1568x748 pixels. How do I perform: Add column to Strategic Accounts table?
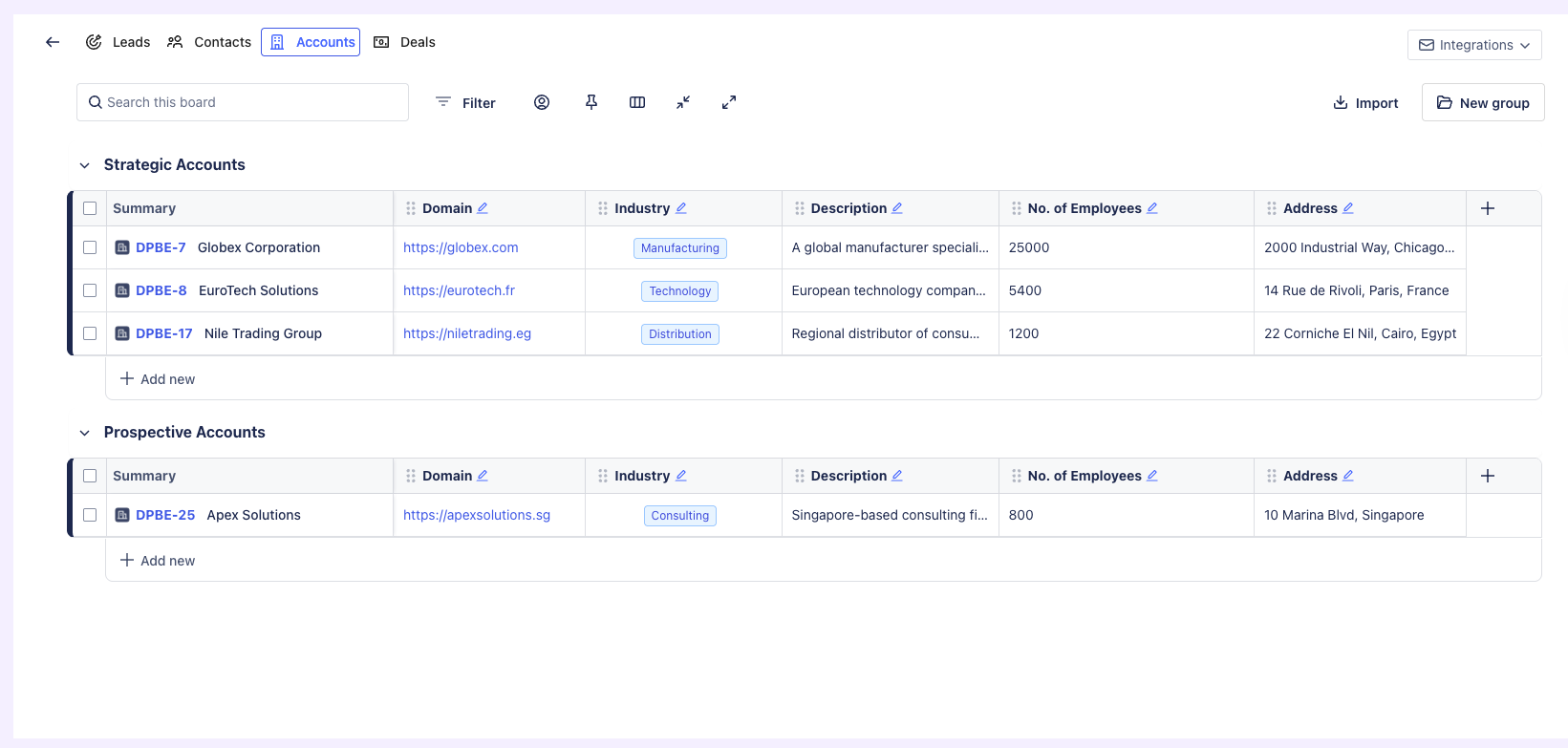coord(1488,208)
